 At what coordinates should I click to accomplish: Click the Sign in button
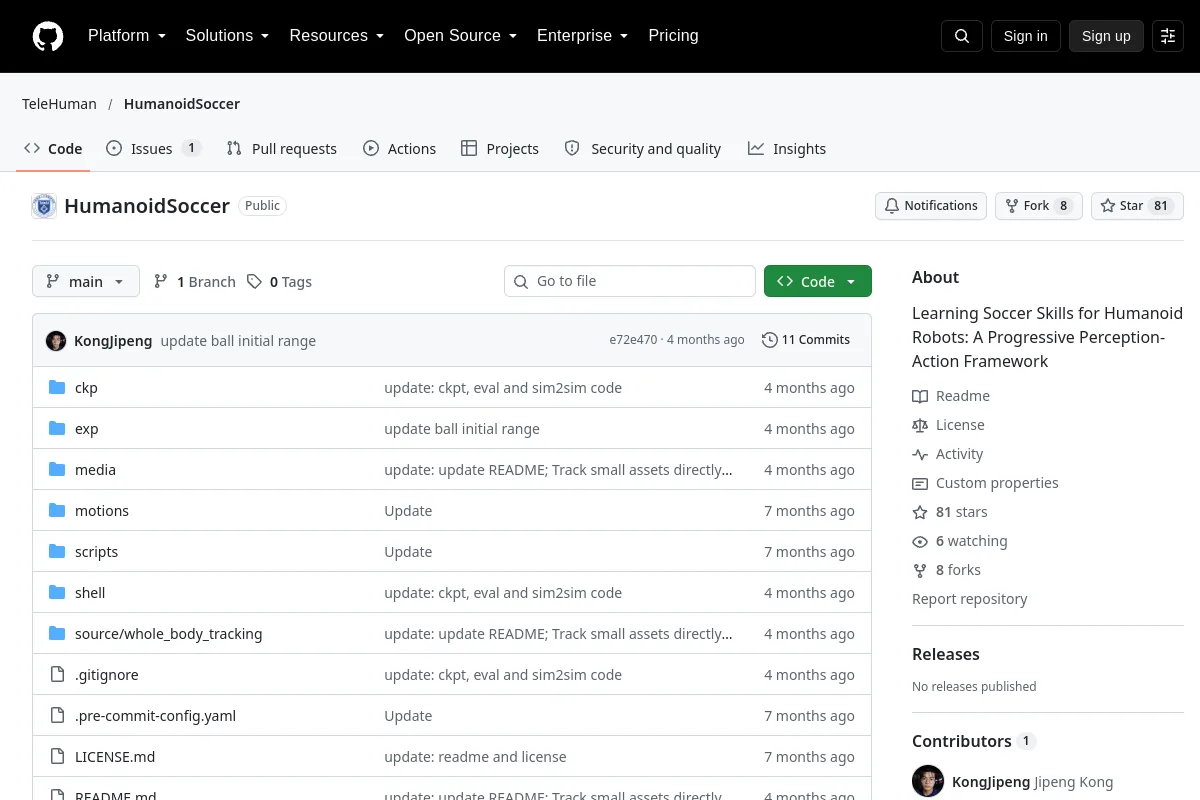(1025, 36)
